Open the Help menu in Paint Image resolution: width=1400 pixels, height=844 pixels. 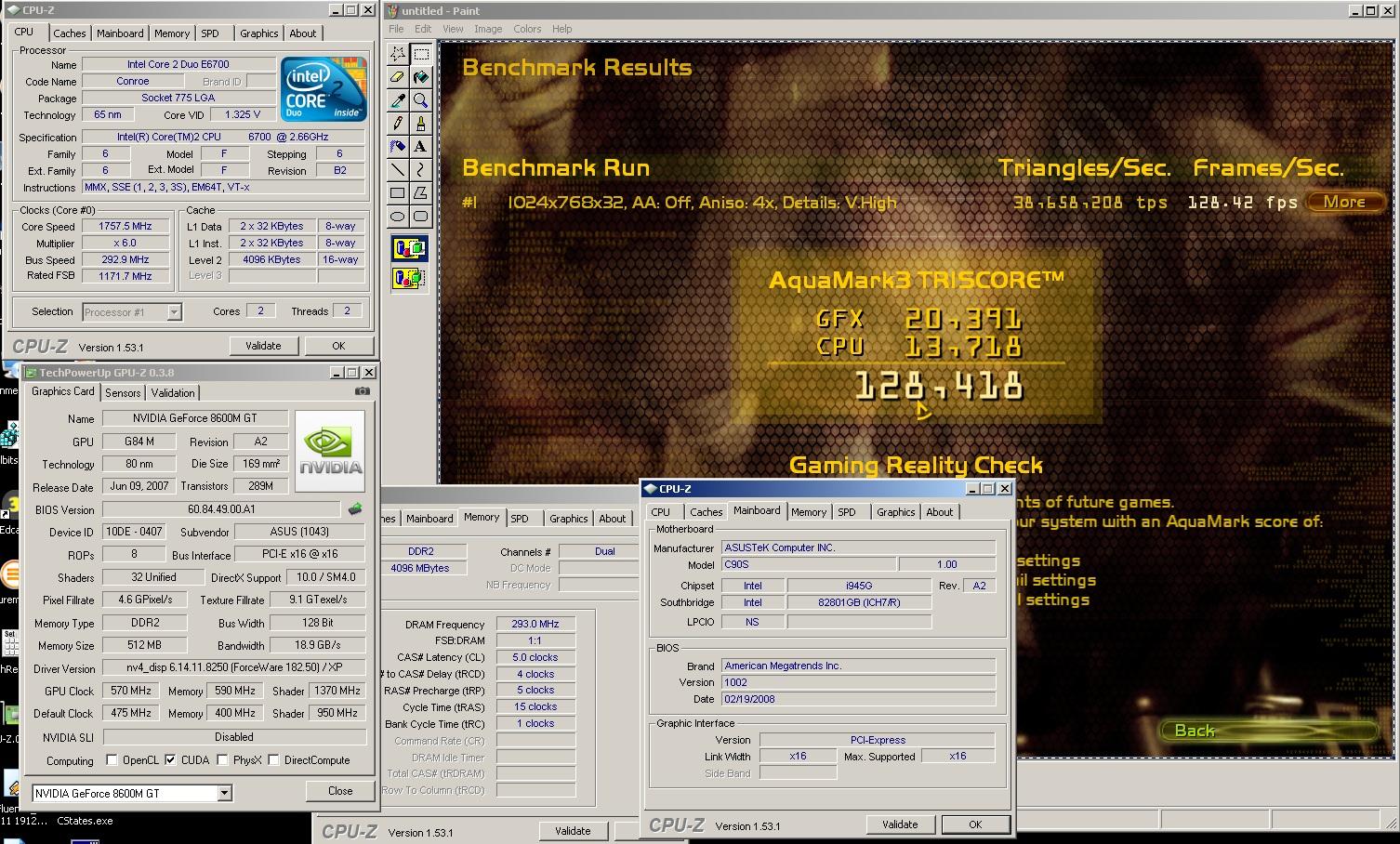coord(561,29)
